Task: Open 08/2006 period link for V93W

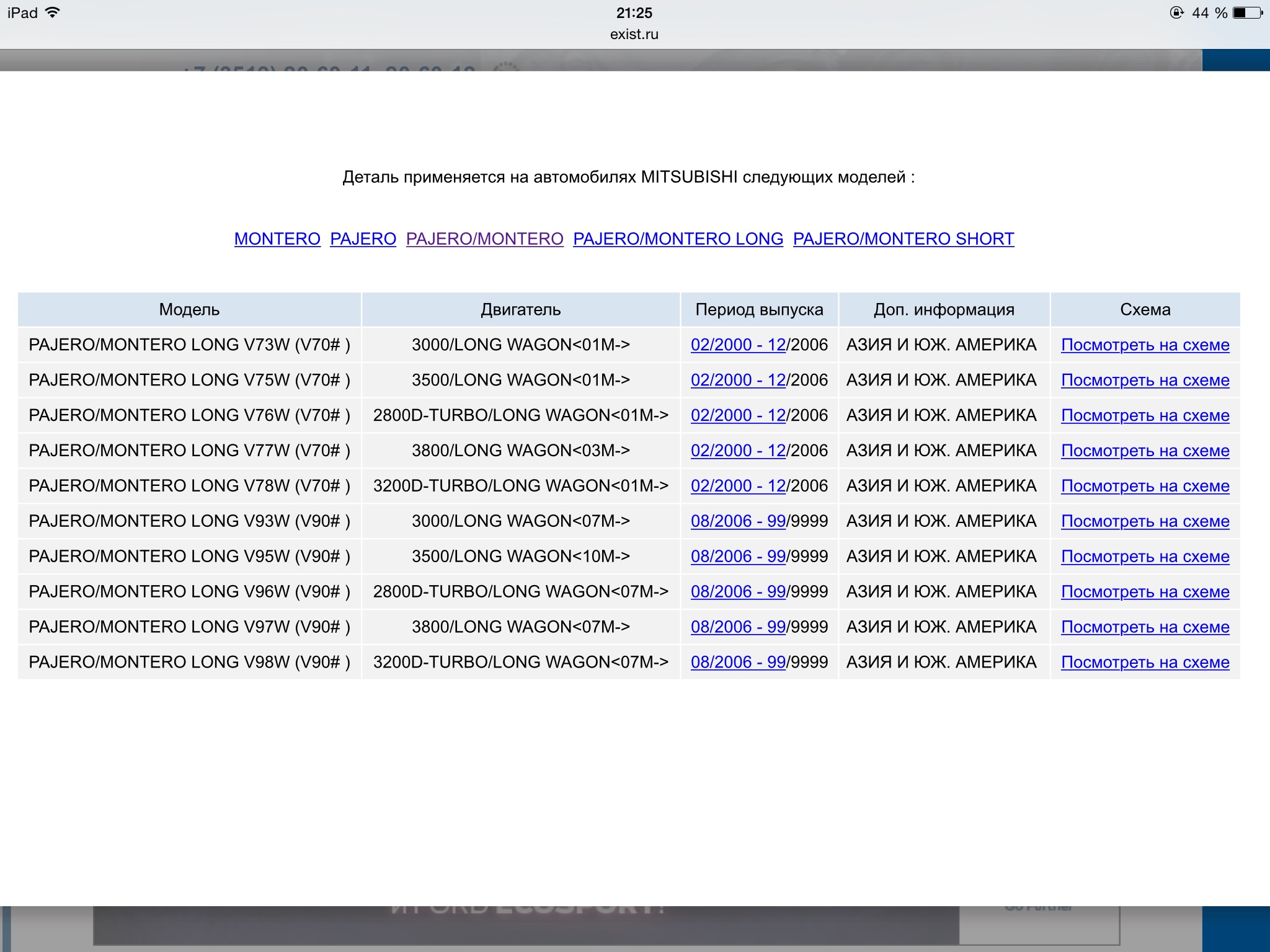Action: [x=738, y=521]
